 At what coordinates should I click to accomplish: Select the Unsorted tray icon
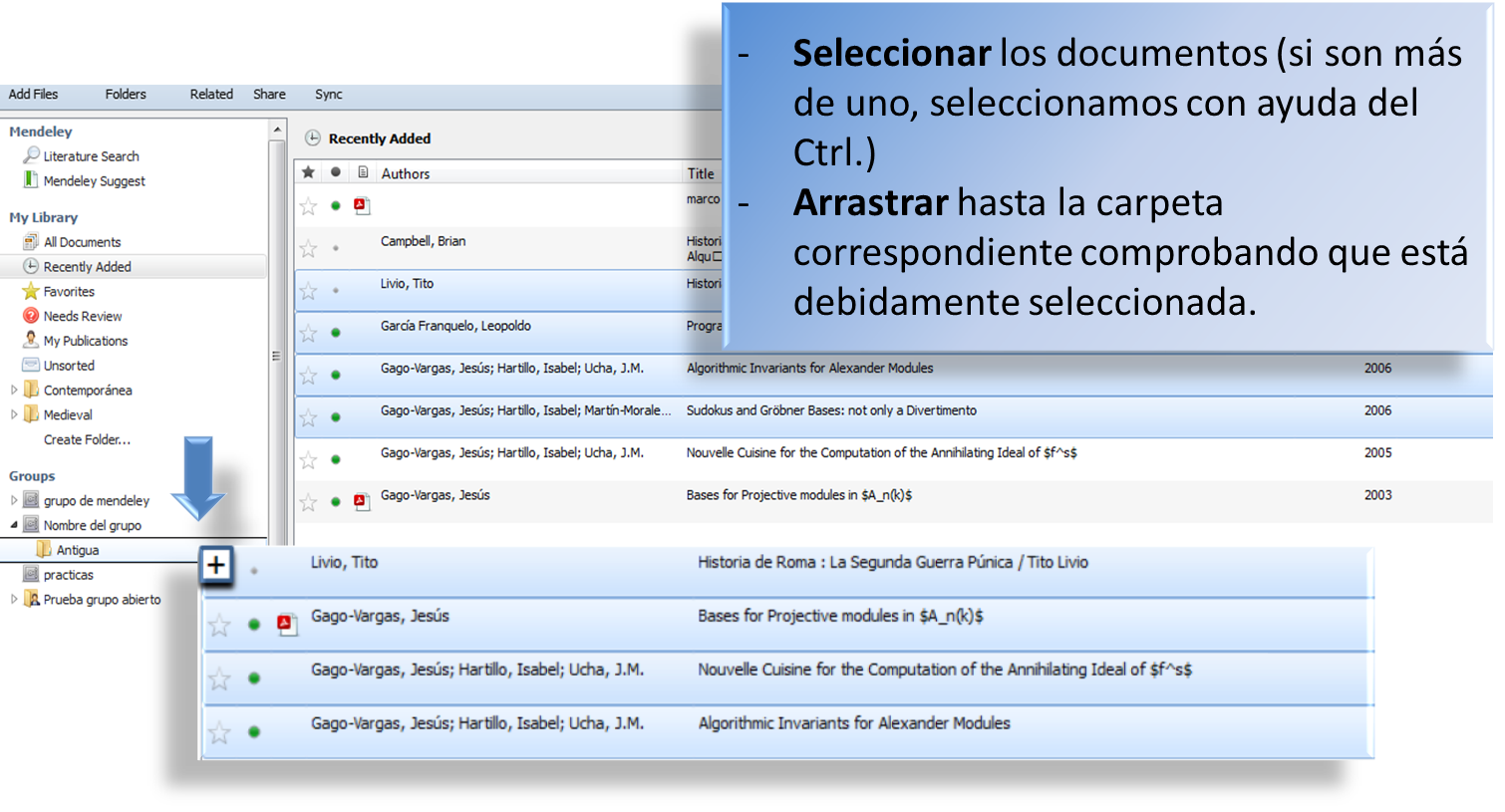[31, 365]
